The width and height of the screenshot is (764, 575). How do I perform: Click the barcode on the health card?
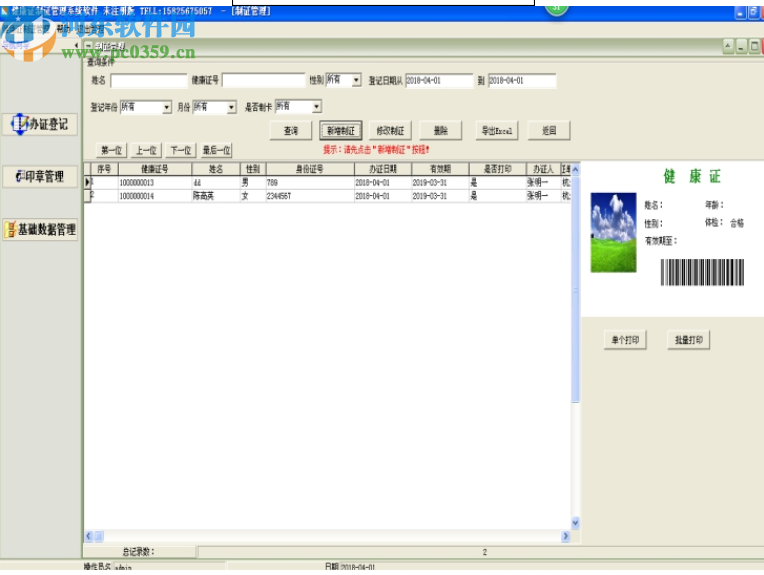[702, 272]
